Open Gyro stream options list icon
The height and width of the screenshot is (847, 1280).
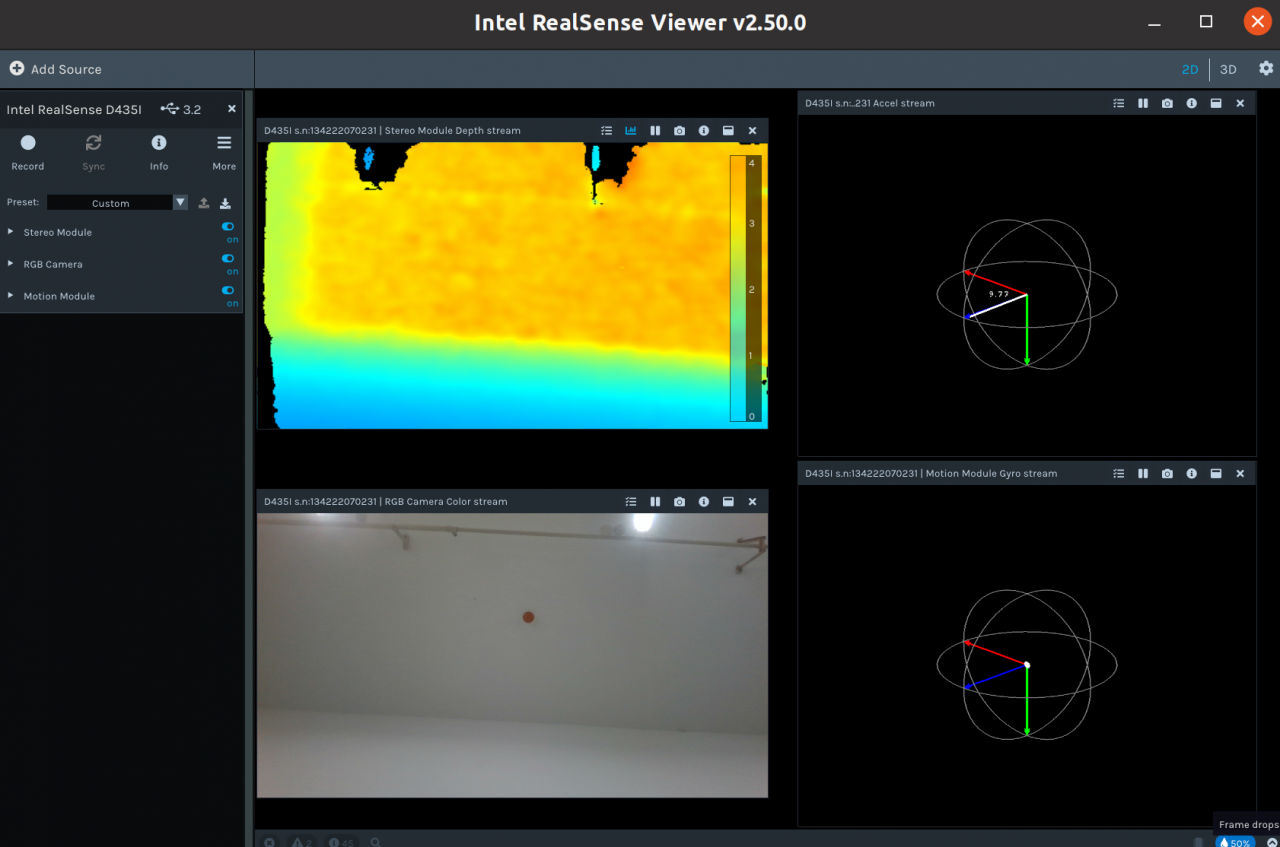point(1119,473)
